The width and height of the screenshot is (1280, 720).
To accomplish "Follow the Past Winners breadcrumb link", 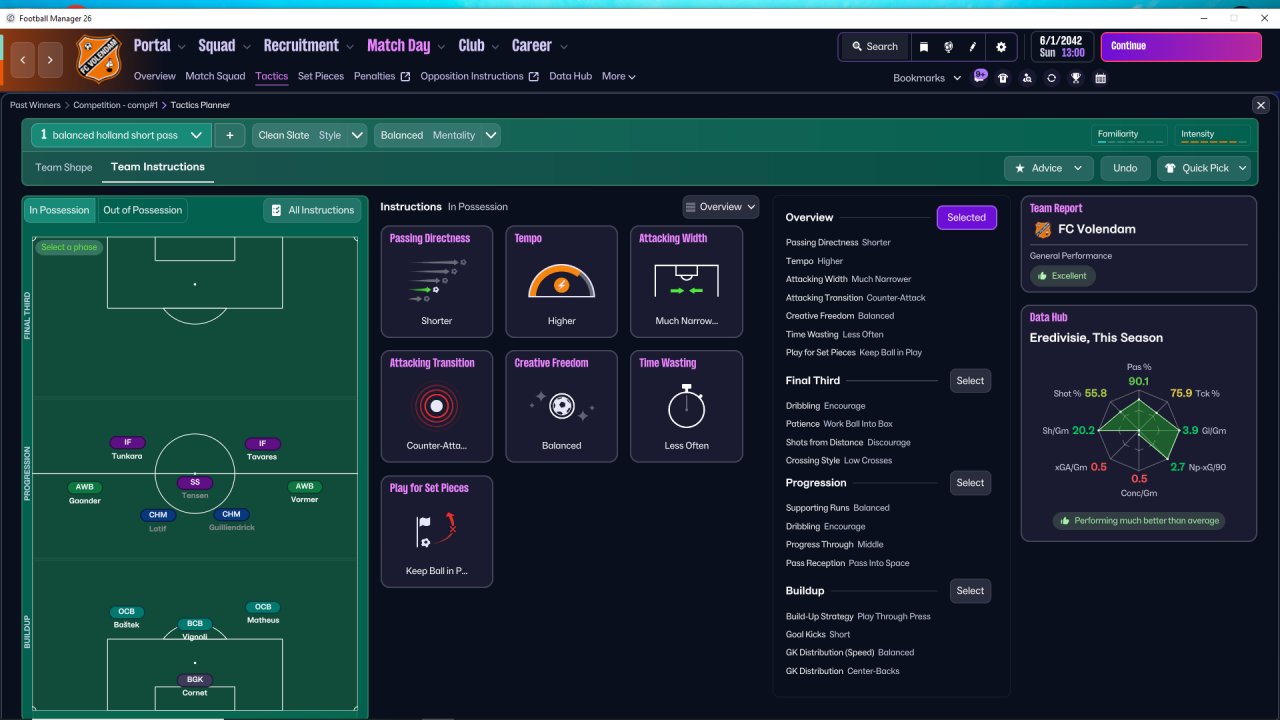I will pyautogui.click(x=35, y=105).
